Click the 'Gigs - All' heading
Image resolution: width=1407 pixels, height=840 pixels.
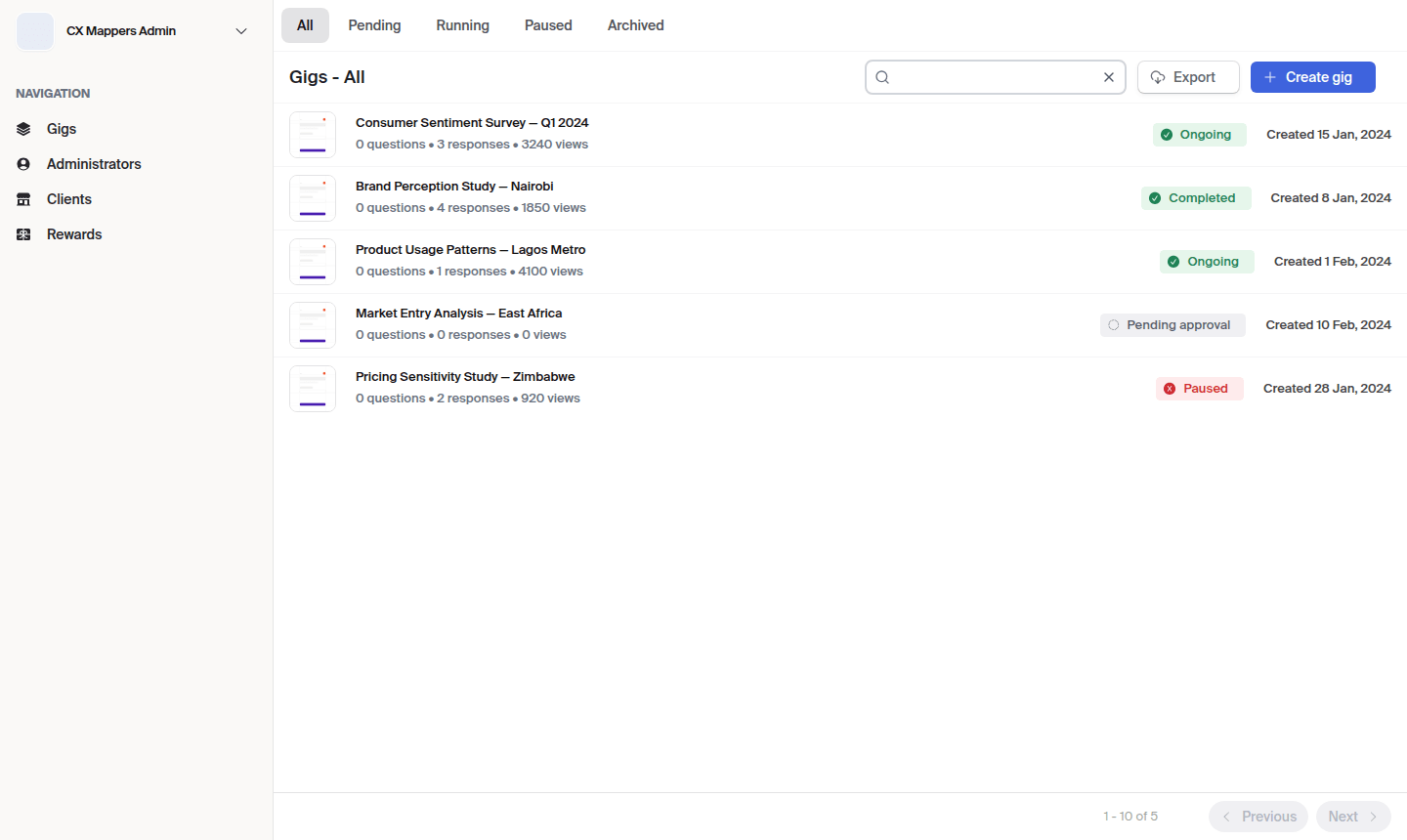pos(327,77)
